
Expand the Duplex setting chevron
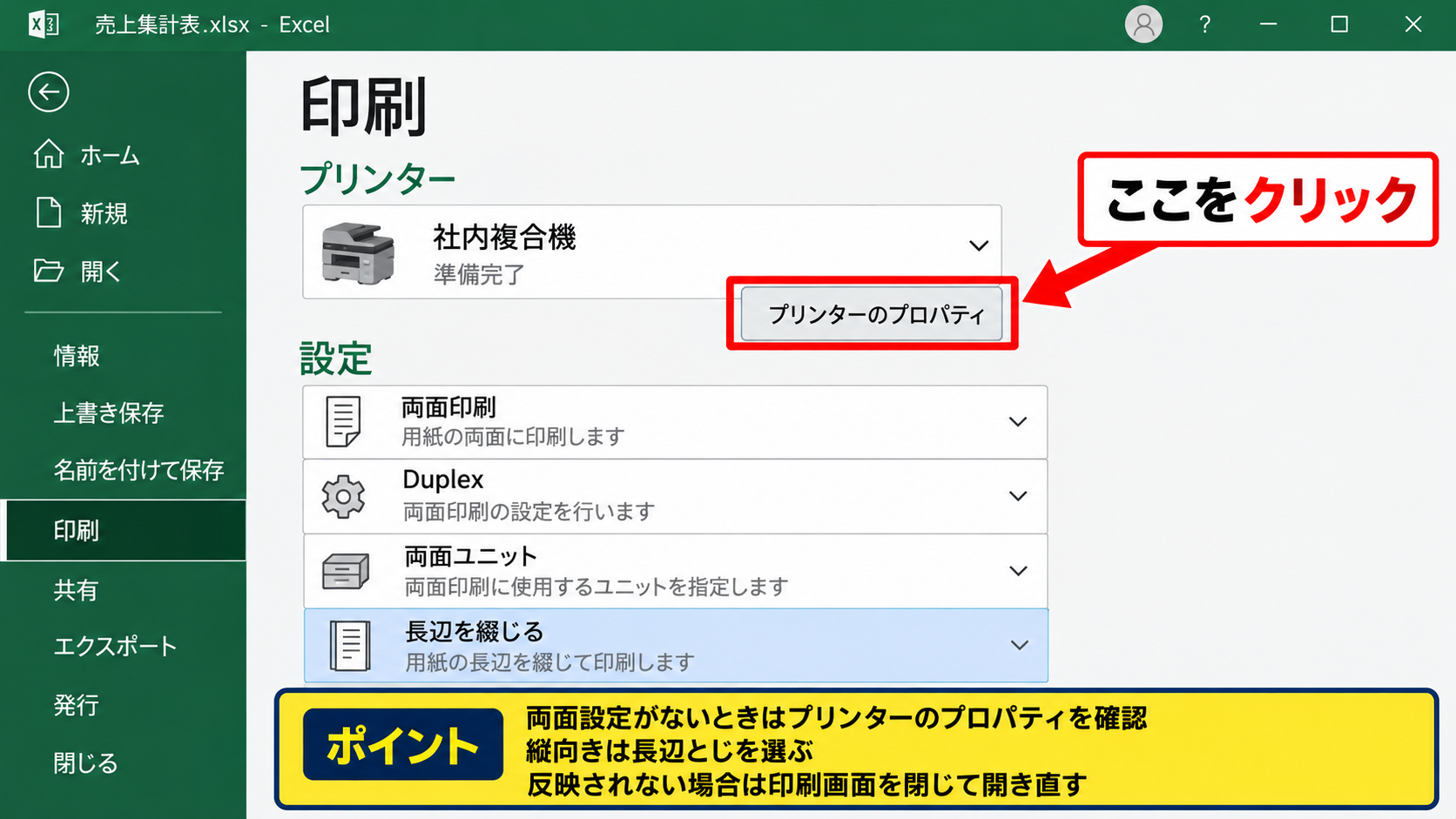tap(1018, 496)
